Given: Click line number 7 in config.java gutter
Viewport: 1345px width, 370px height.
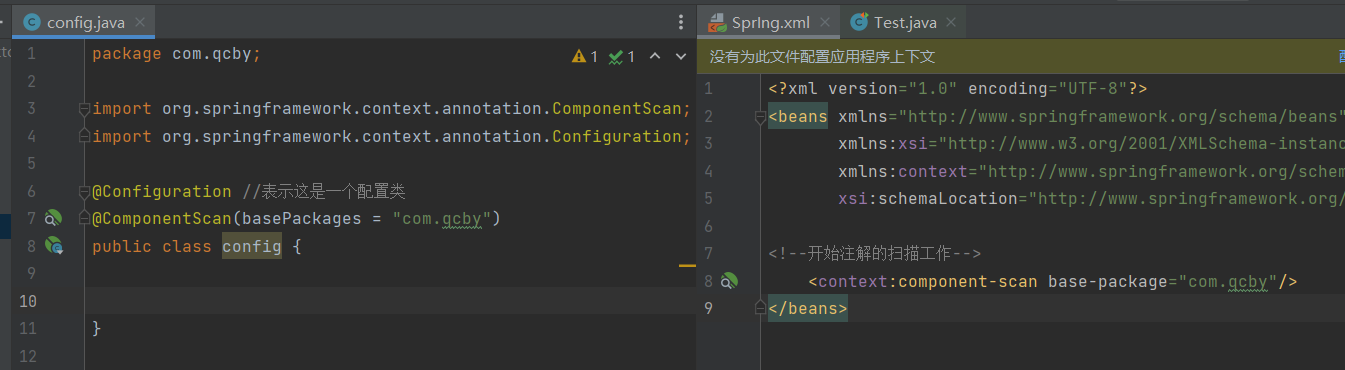Looking at the screenshot, I should (31, 218).
